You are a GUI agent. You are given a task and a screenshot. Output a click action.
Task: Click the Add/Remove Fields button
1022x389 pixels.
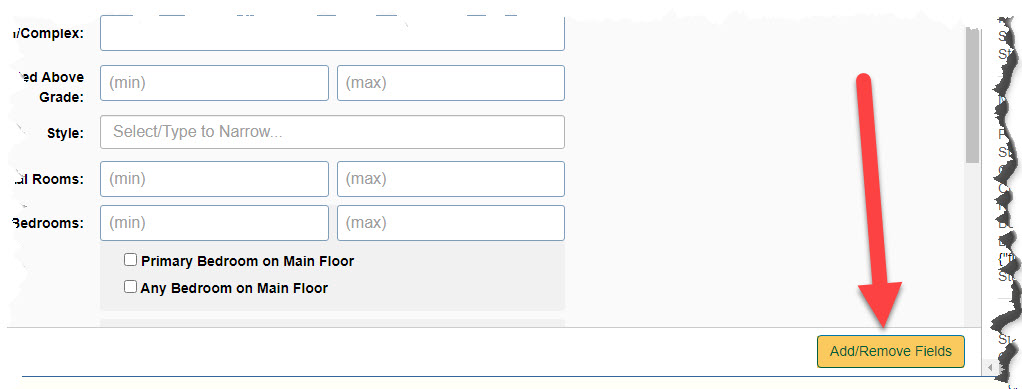pos(890,351)
